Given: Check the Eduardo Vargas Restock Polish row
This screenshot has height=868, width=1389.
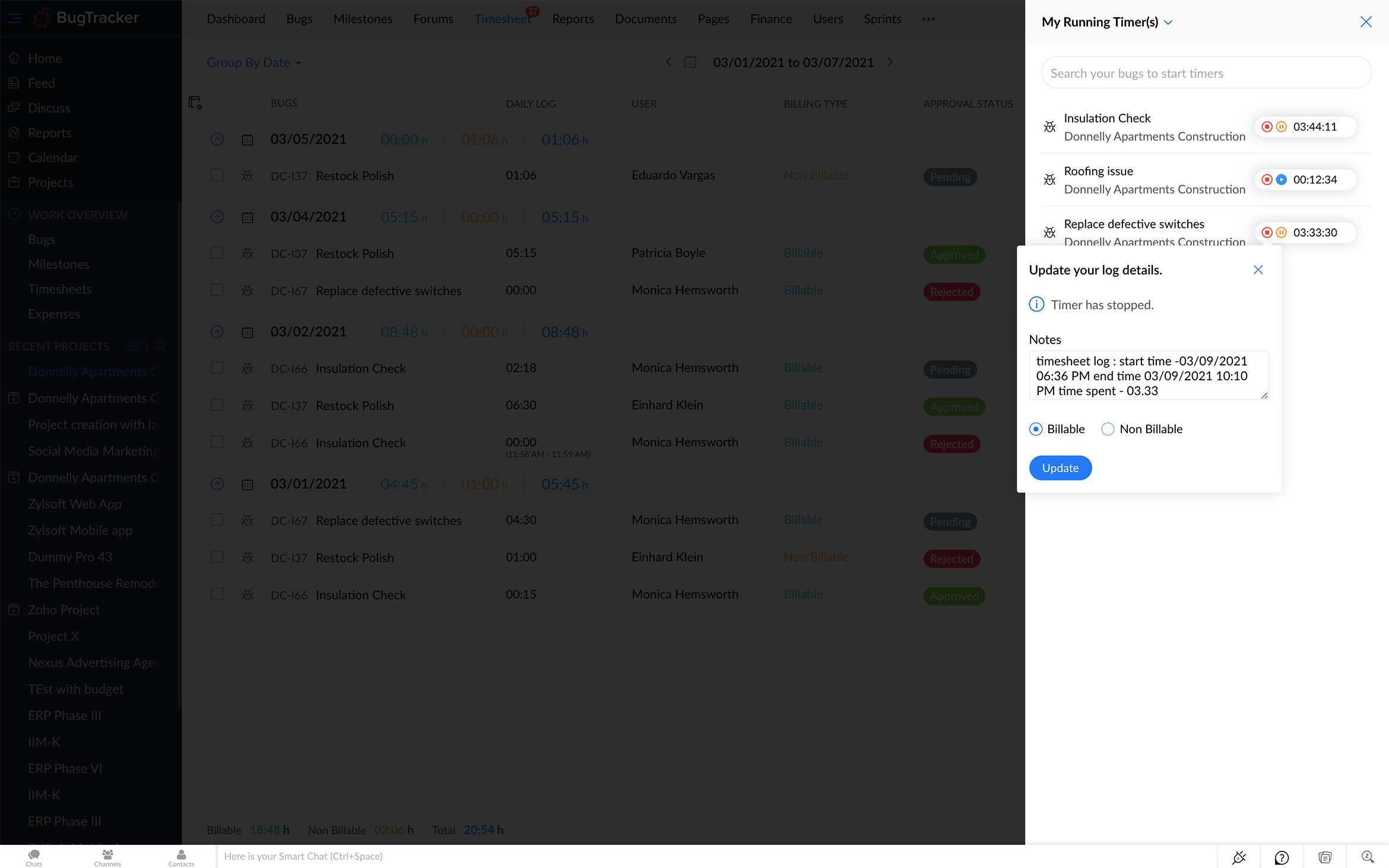Looking at the screenshot, I should 217,175.
